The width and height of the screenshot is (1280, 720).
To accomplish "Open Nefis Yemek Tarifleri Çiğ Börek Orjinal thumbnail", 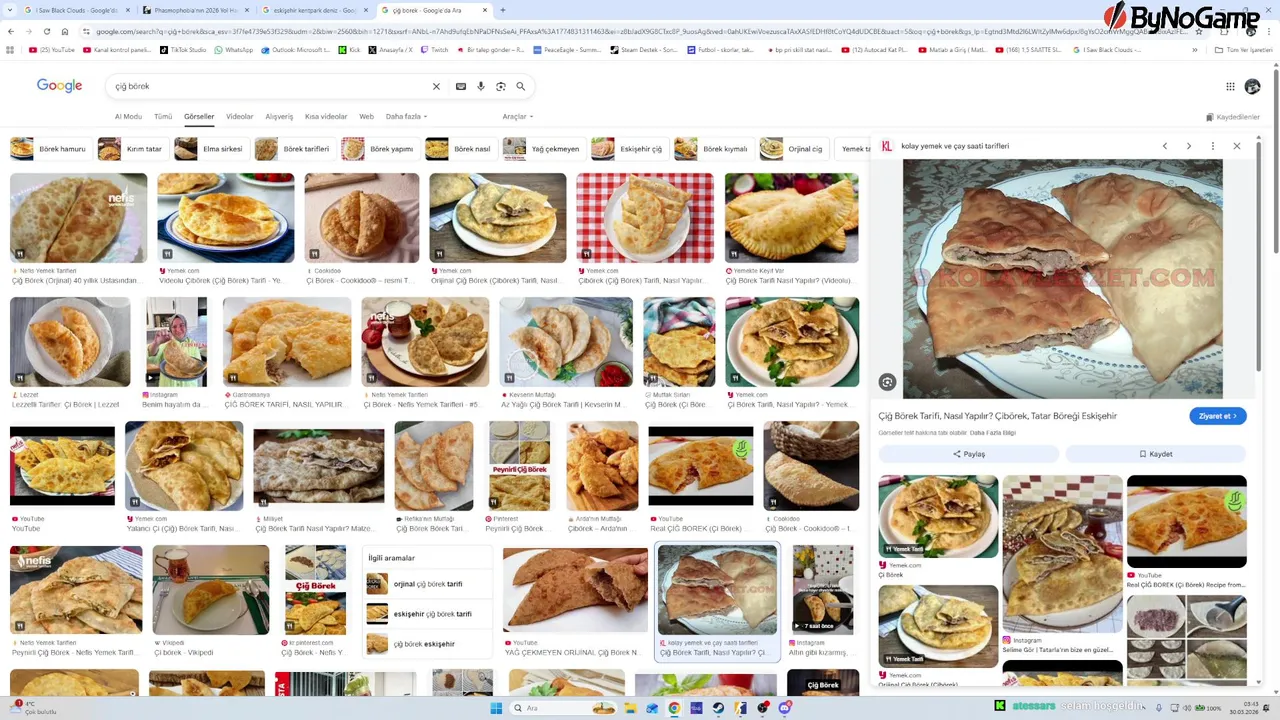I will pos(78,218).
